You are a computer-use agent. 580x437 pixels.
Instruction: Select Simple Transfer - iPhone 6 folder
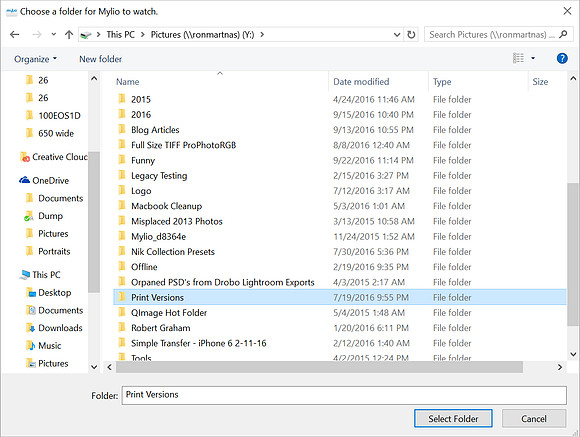(x=199, y=343)
